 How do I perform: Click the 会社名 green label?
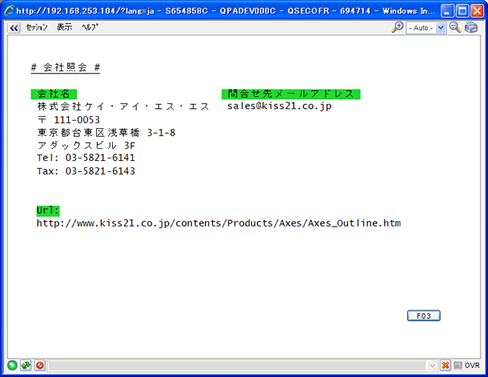click(54, 94)
